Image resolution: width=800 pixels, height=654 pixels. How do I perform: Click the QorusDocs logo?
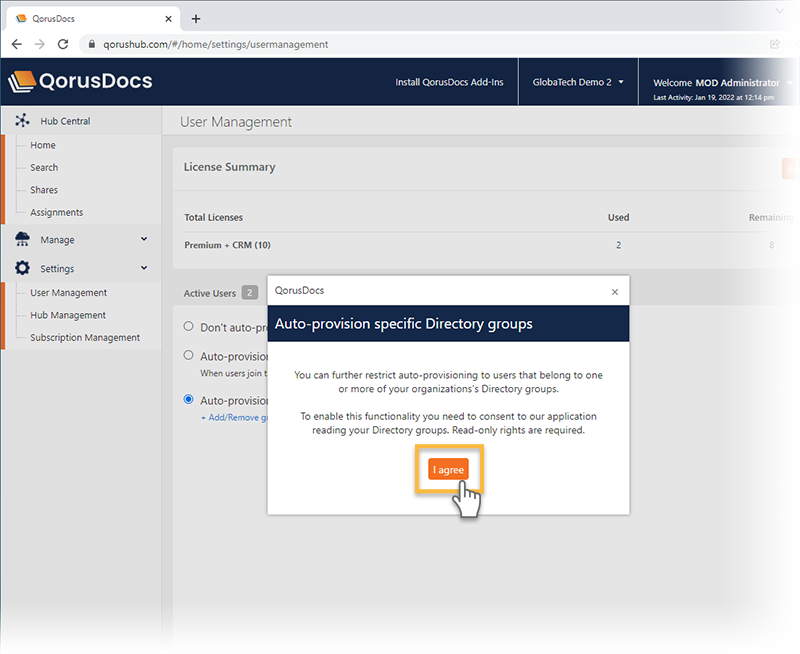(x=80, y=82)
